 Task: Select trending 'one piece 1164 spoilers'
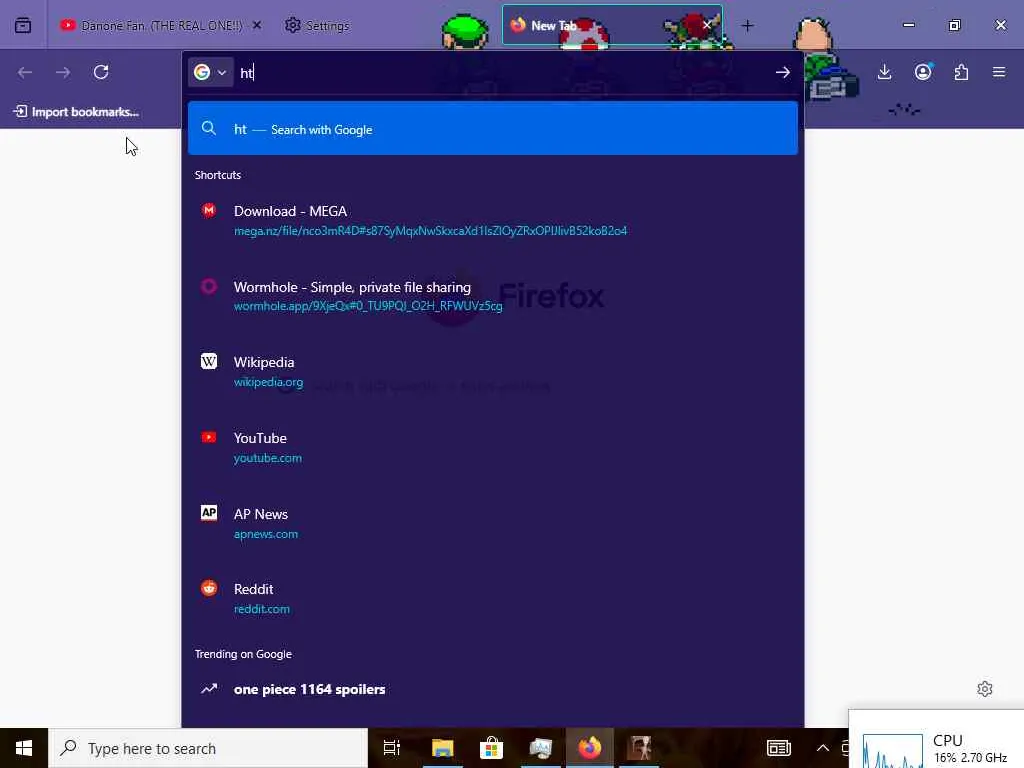(492, 689)
